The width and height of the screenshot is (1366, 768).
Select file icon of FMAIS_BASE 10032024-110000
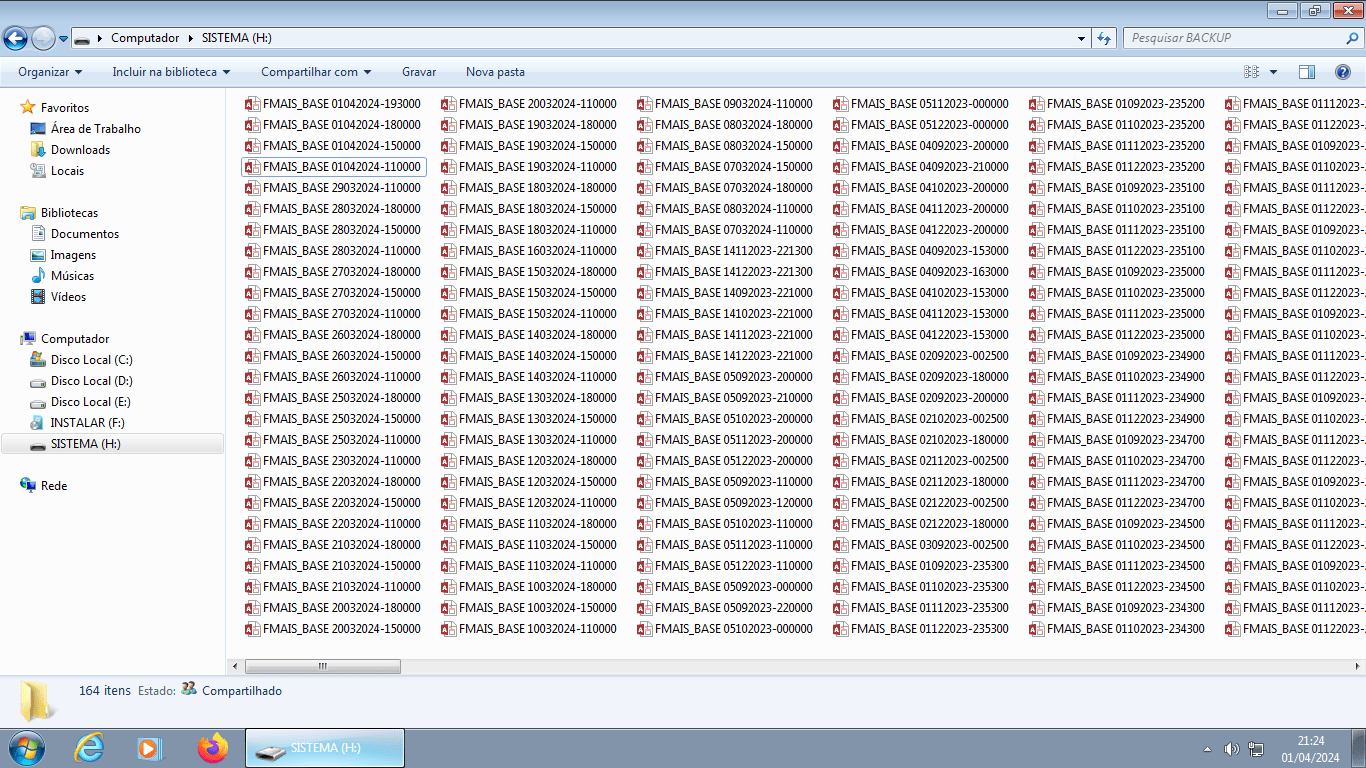click(448, 629)
